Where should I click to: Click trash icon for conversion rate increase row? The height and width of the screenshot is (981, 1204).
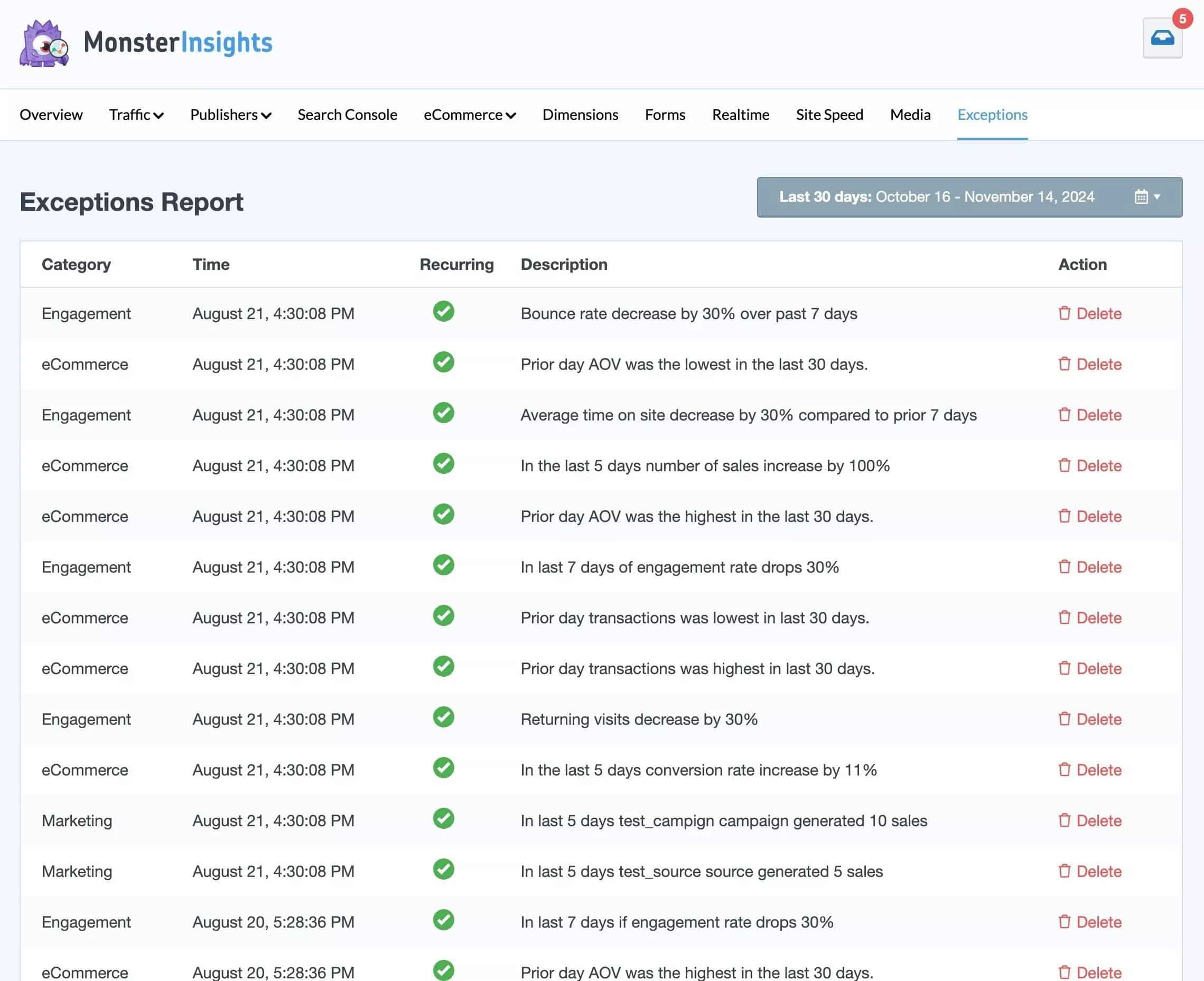pyautogui.click(x=1064, y=770)
